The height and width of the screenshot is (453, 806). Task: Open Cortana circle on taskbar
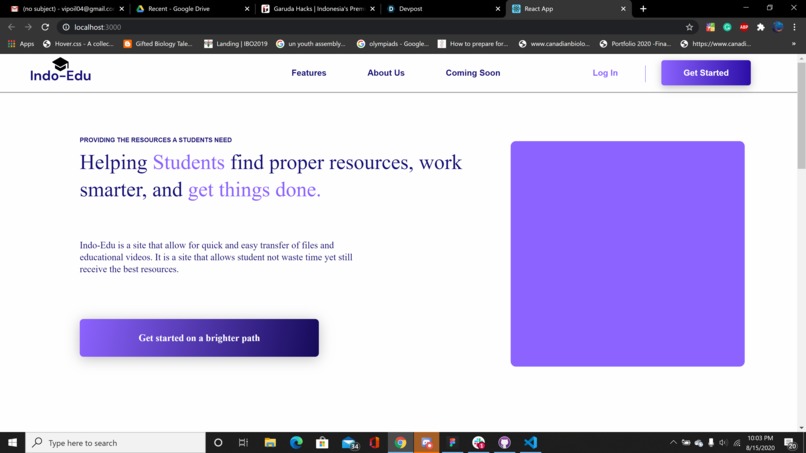point(218,443)
